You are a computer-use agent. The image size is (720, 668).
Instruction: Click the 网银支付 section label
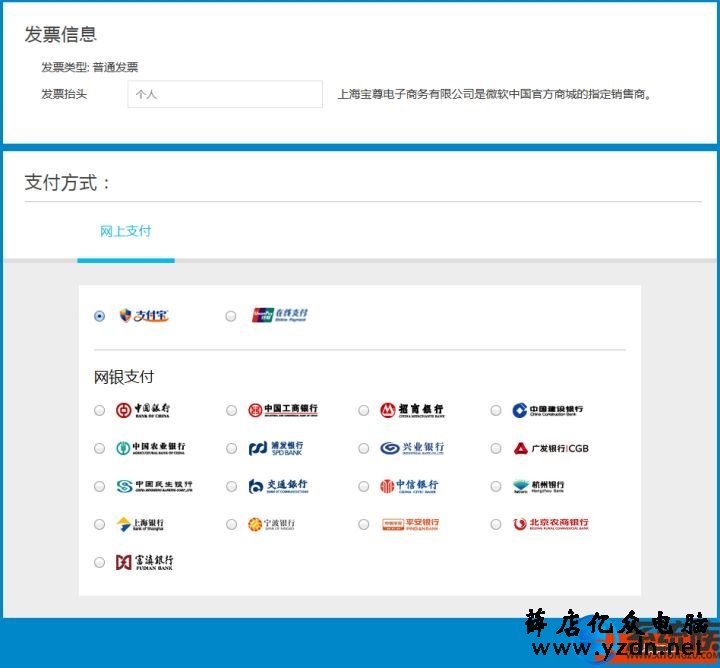click(124, 377)
